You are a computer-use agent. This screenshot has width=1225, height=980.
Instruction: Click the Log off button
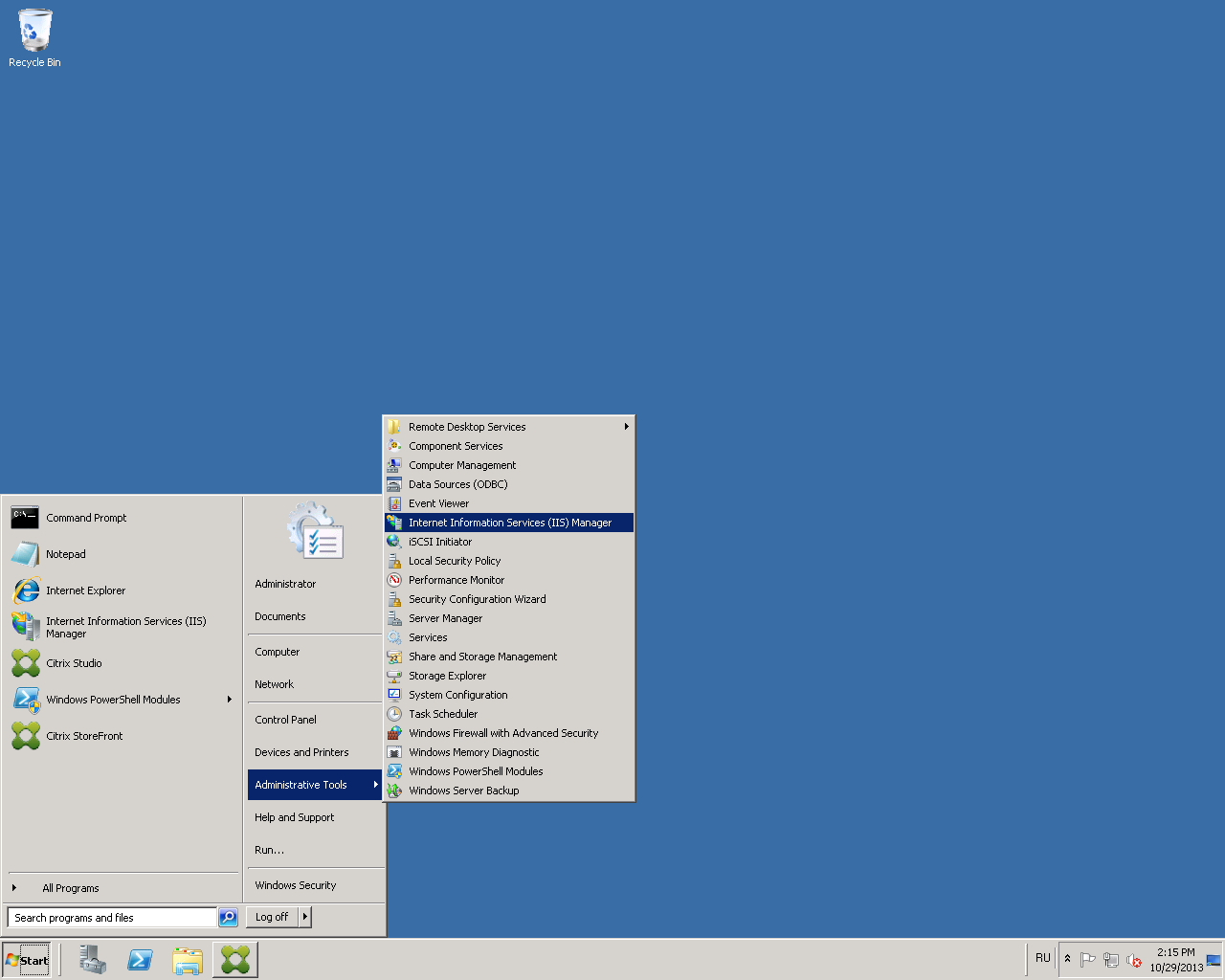[273, 917]
